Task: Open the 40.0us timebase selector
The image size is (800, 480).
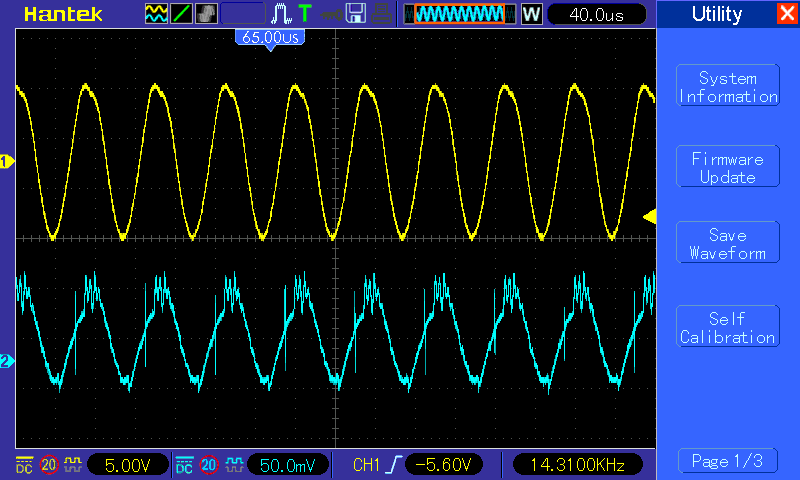Action: pos(596,14)
